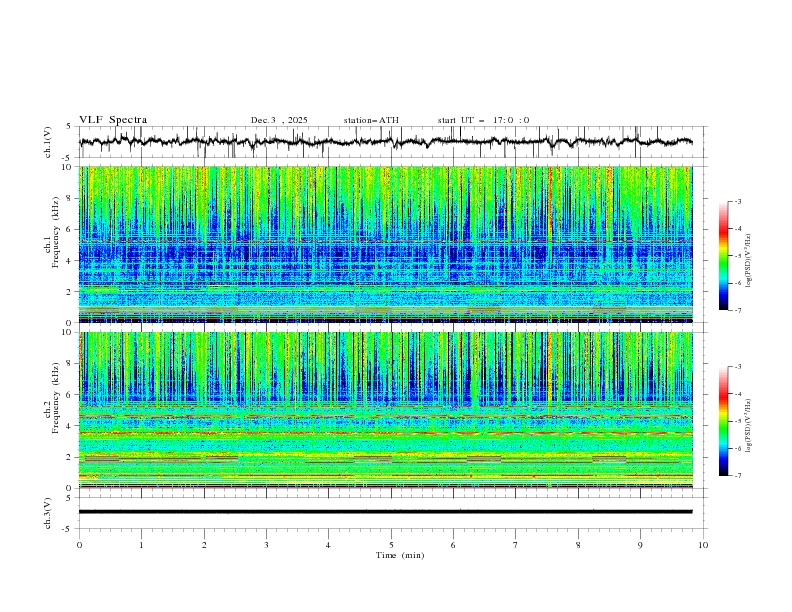Select the start UT 17:0:0 text
The height and width of the screenshot is (612, 792).
[x=483, y=120]
